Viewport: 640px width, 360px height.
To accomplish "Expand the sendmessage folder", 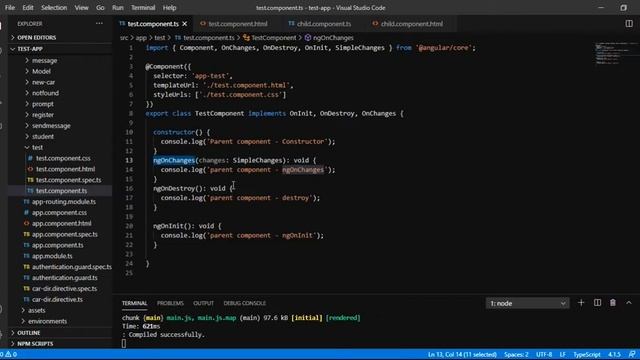I will [x=51, y=126].
